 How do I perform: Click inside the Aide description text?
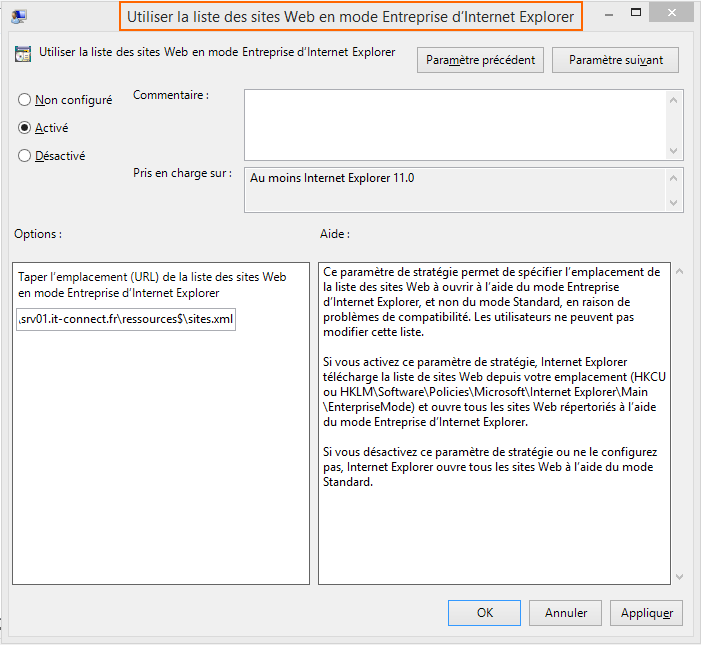pyautogui.click(x=494, y=400)
